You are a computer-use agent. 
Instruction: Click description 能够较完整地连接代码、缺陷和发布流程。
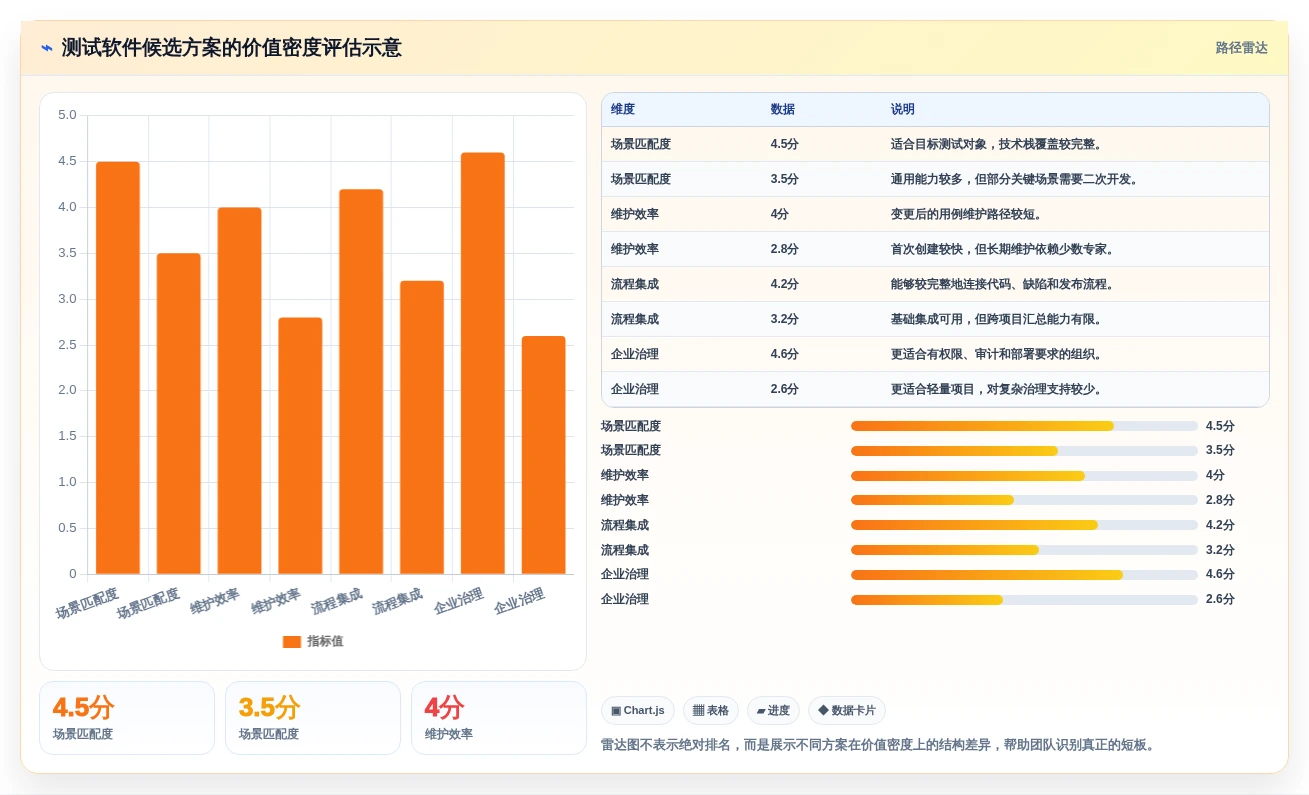tap(1005, 284)
